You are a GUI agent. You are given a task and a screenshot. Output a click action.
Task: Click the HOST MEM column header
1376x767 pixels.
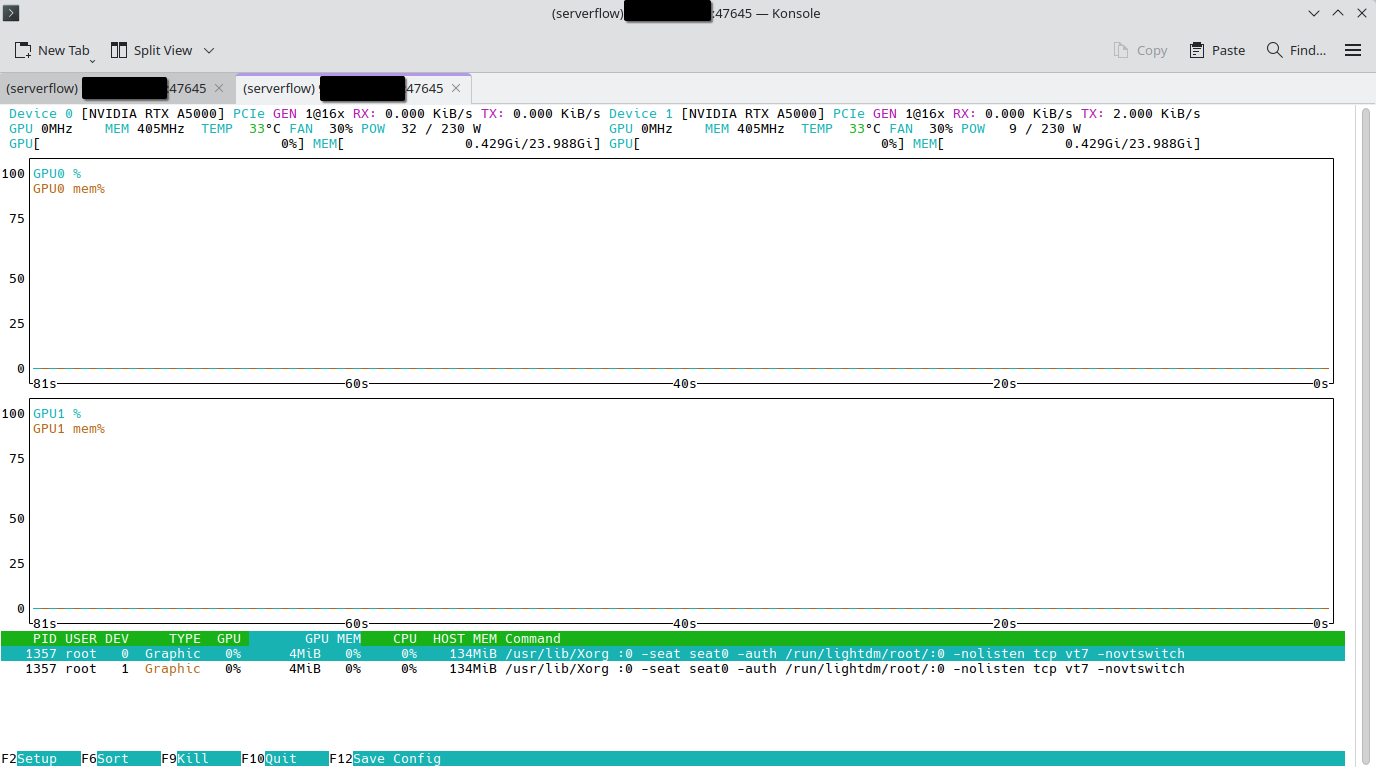click(x=465, y=639)
